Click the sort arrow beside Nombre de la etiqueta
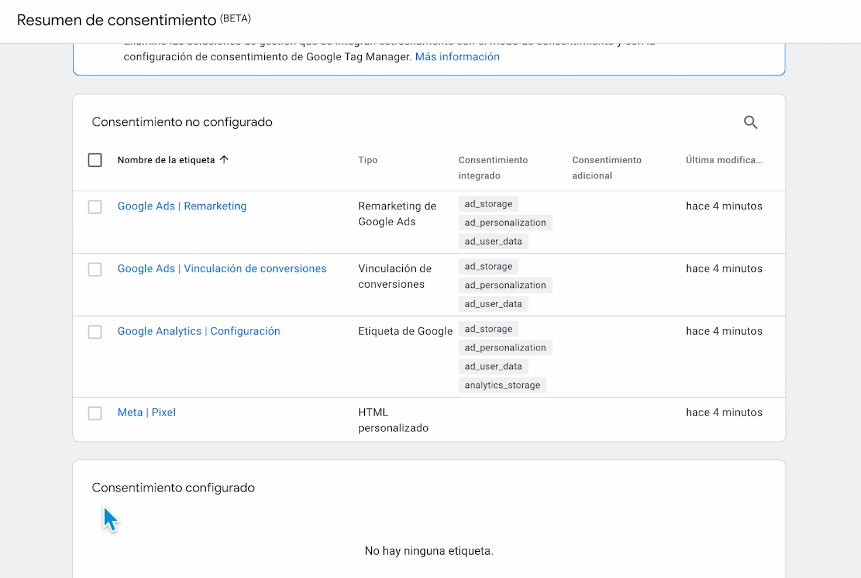The width and height of the screenshot is (861, 578). tap(224, 160)
